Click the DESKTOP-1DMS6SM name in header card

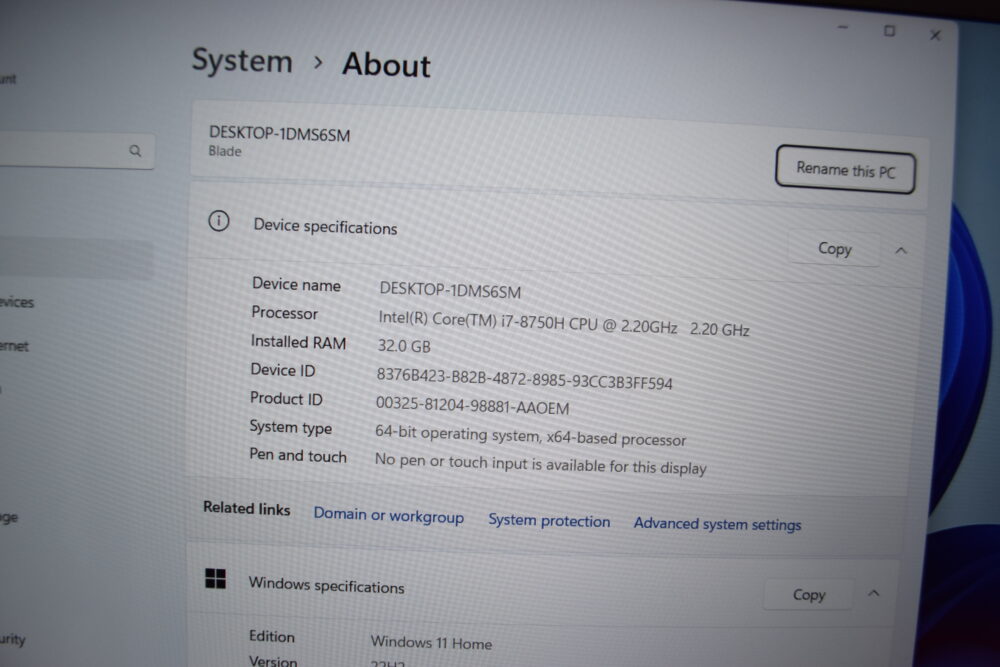[x=279, y=134]
